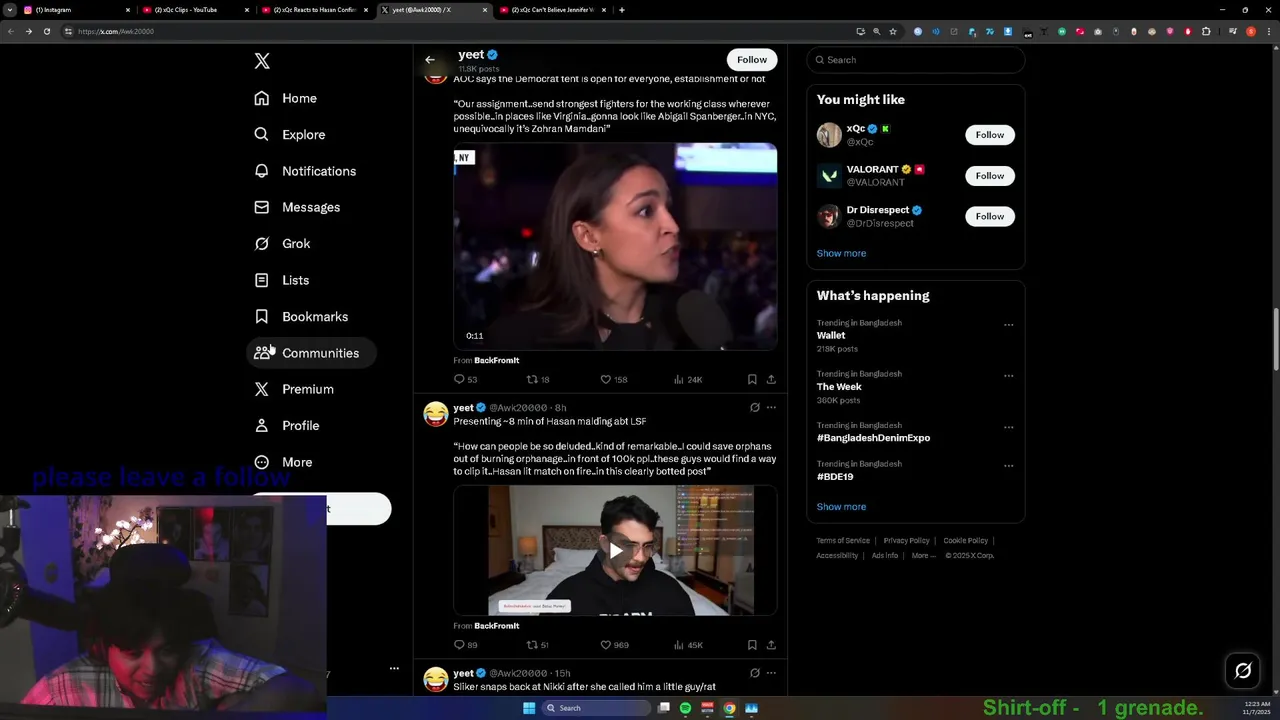This screenshot has height=720, width=1280.
Task: Open #BDE19 trending topic
Action: point(835,477)
